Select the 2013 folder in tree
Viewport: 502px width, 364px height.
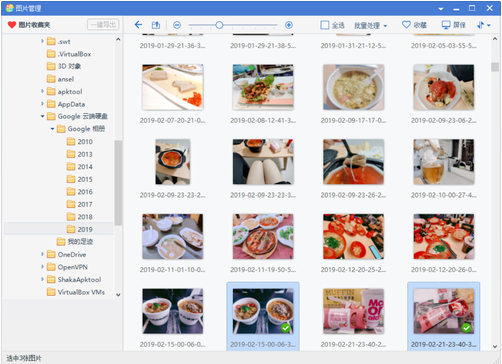point(80,154)
